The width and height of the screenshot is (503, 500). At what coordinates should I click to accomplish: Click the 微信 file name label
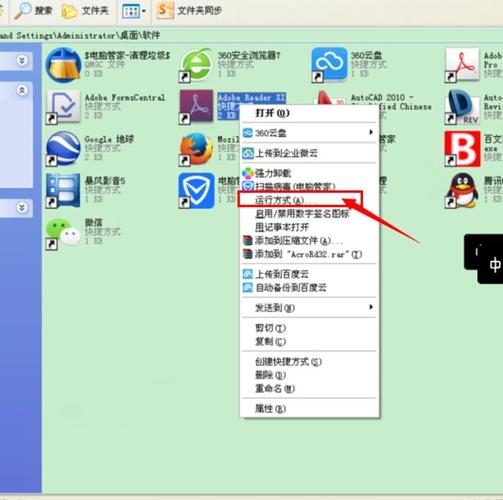tap(94, 222)
